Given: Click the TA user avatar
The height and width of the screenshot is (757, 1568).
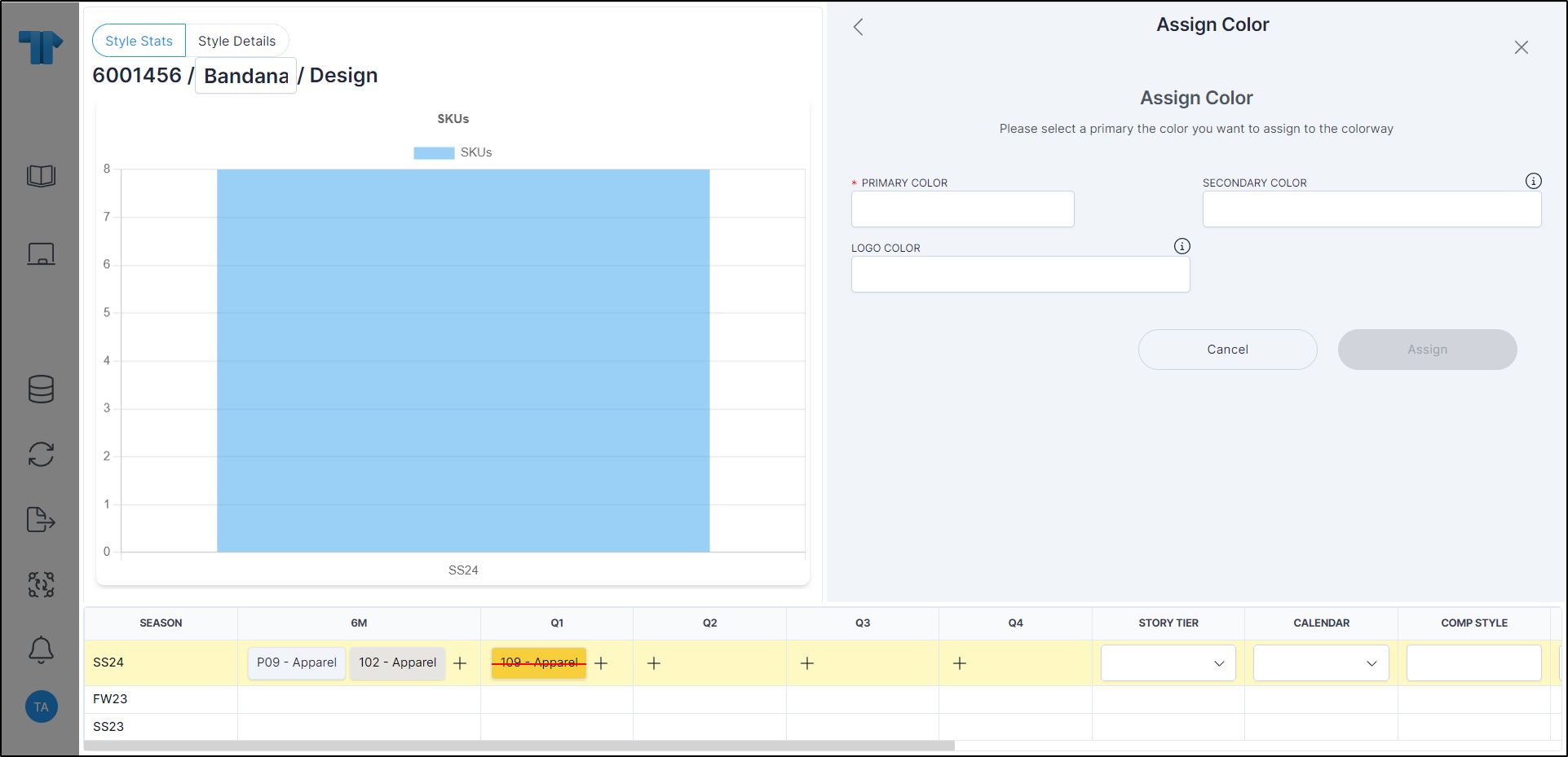Looking at the screenshot, I should point(40,706).
